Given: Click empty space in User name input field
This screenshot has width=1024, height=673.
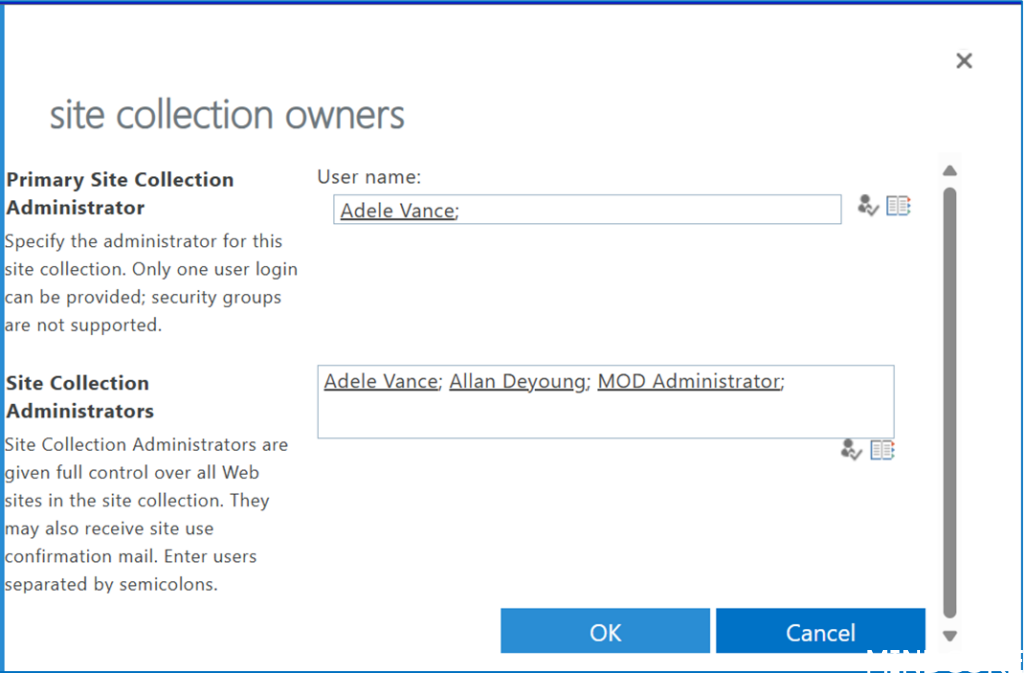Looking at the screenshot, I should 650,210.
